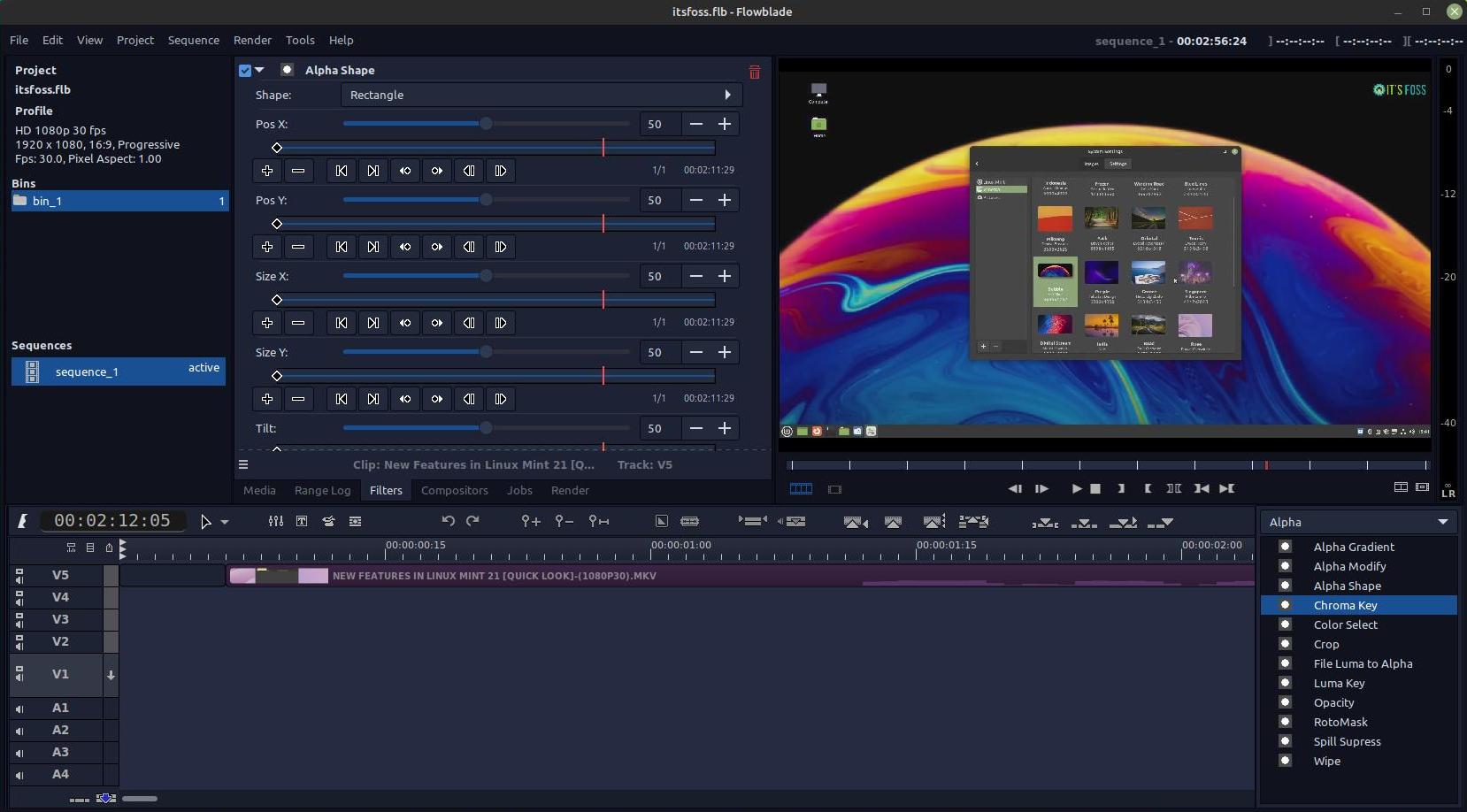Click the stop button under the monitor
The height and width of the screenshot is (812, 1467).
point(1095,488)
